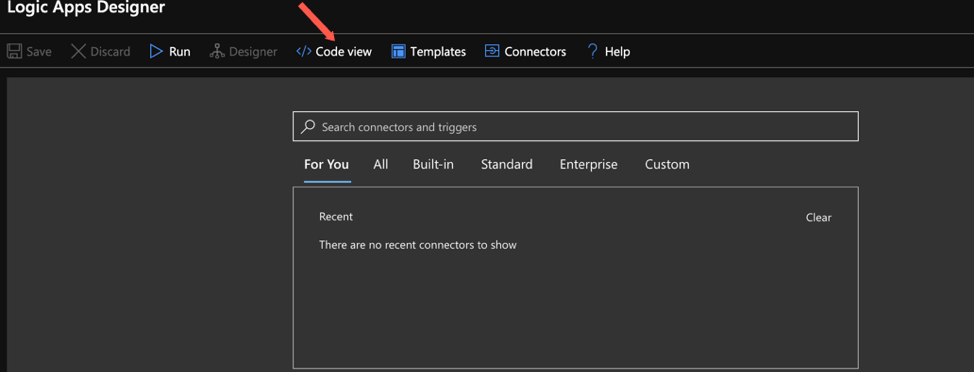This screenshot has width=974, height=372.
Task: Select the For You tab
Action: [x=327, y=165]
